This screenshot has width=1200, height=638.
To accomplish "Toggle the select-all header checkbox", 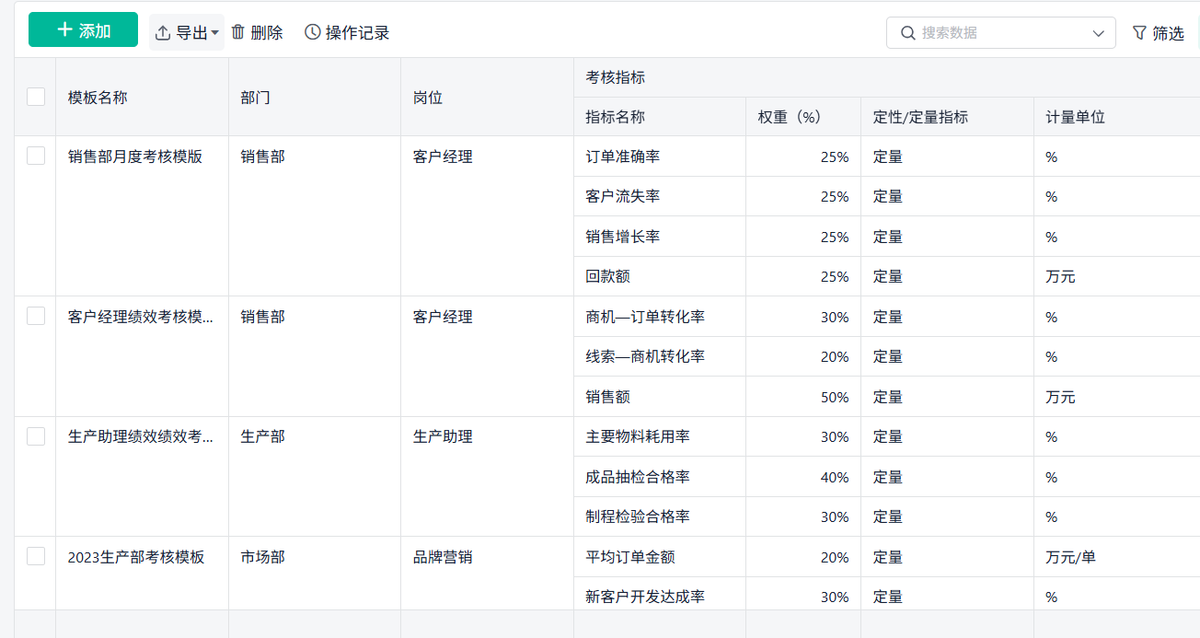I will click(x=36, y=97).
